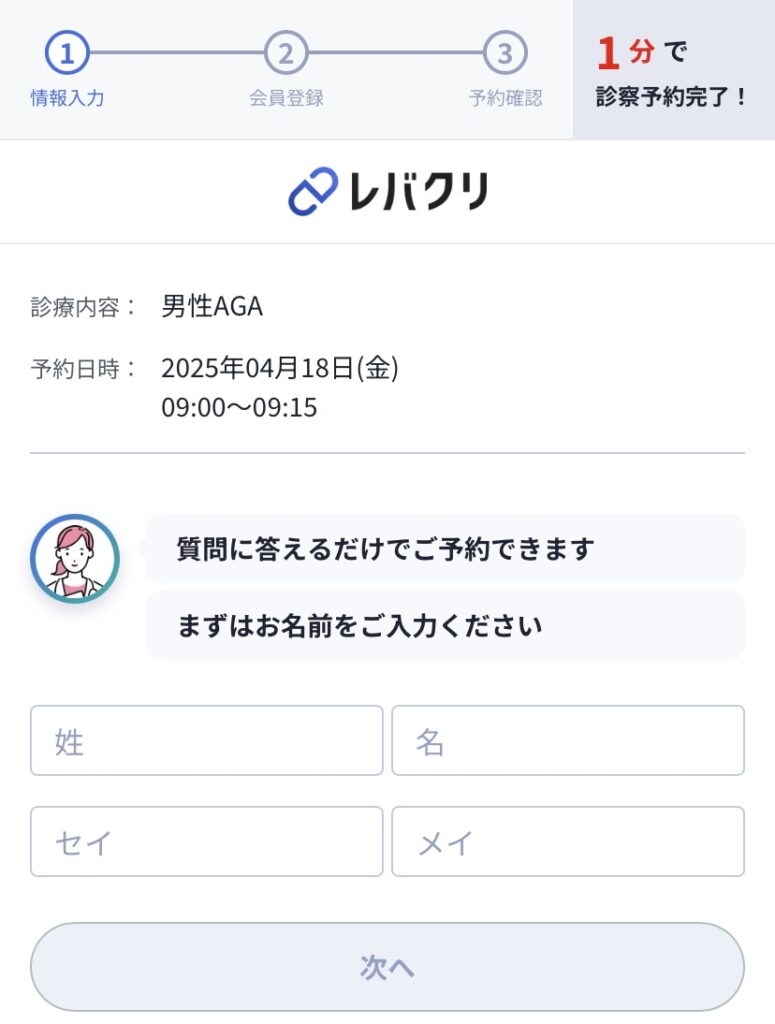Select the 会員登録 step label

click(x=286, y=98)
